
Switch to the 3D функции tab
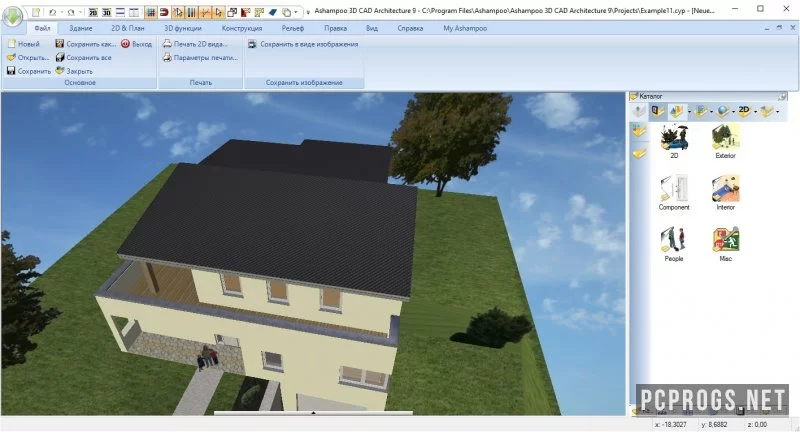pos(183,28)
